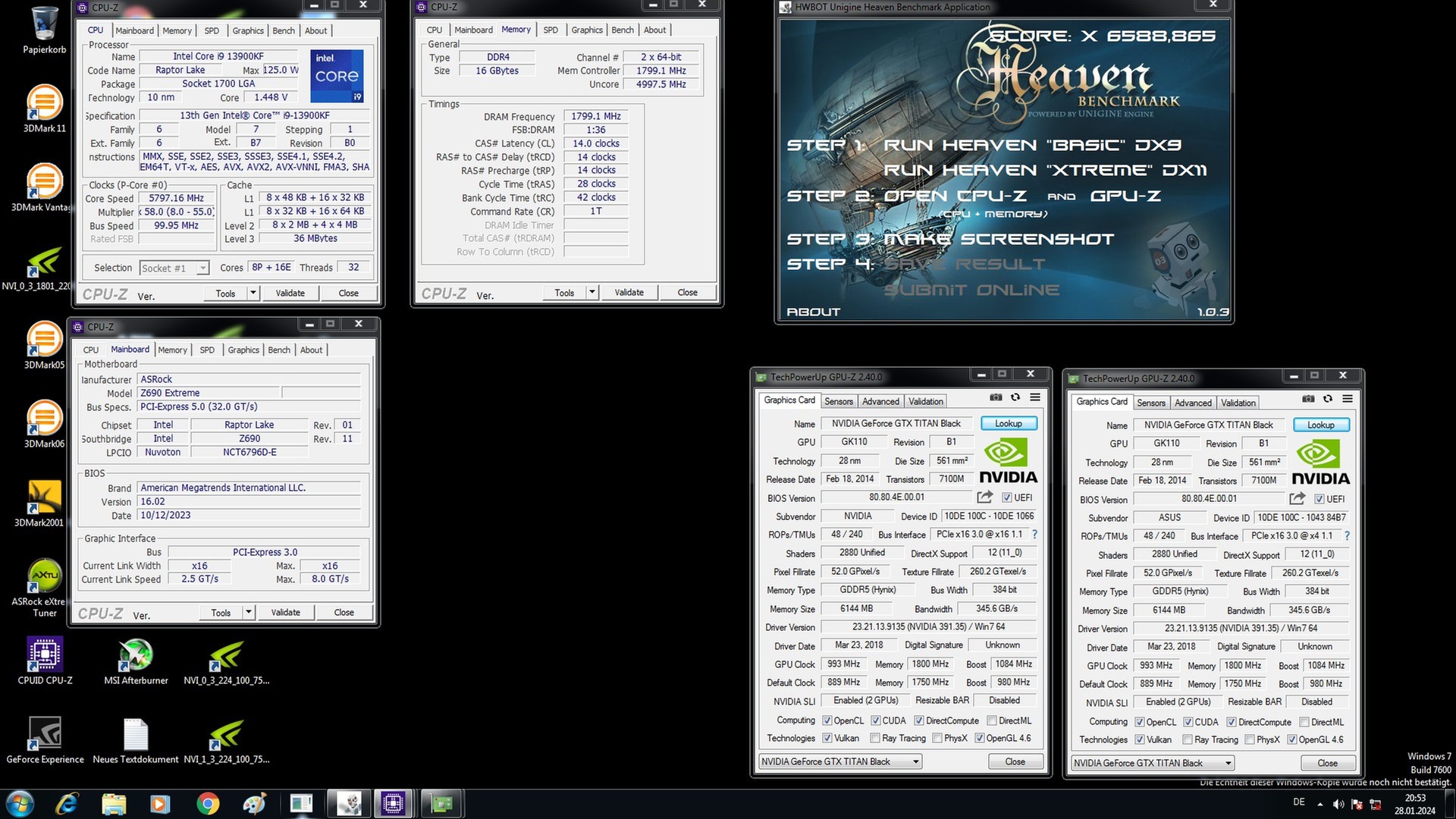Launch the 3DMark06 desktop icon

45,423
